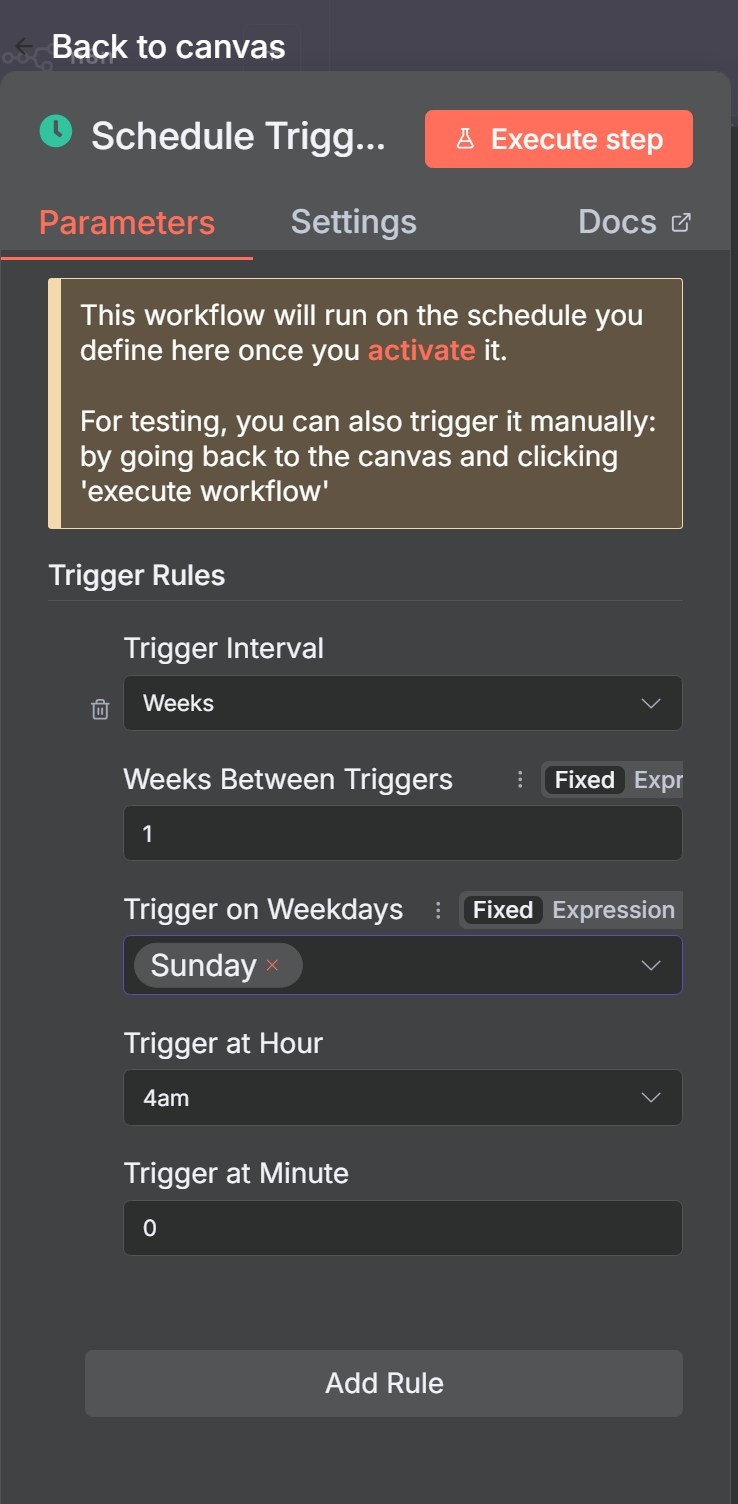The height and width of the screenshot is (1504, 738).
Task: Open options menu for Trigger on Weekdays
Action: point(438,910)
